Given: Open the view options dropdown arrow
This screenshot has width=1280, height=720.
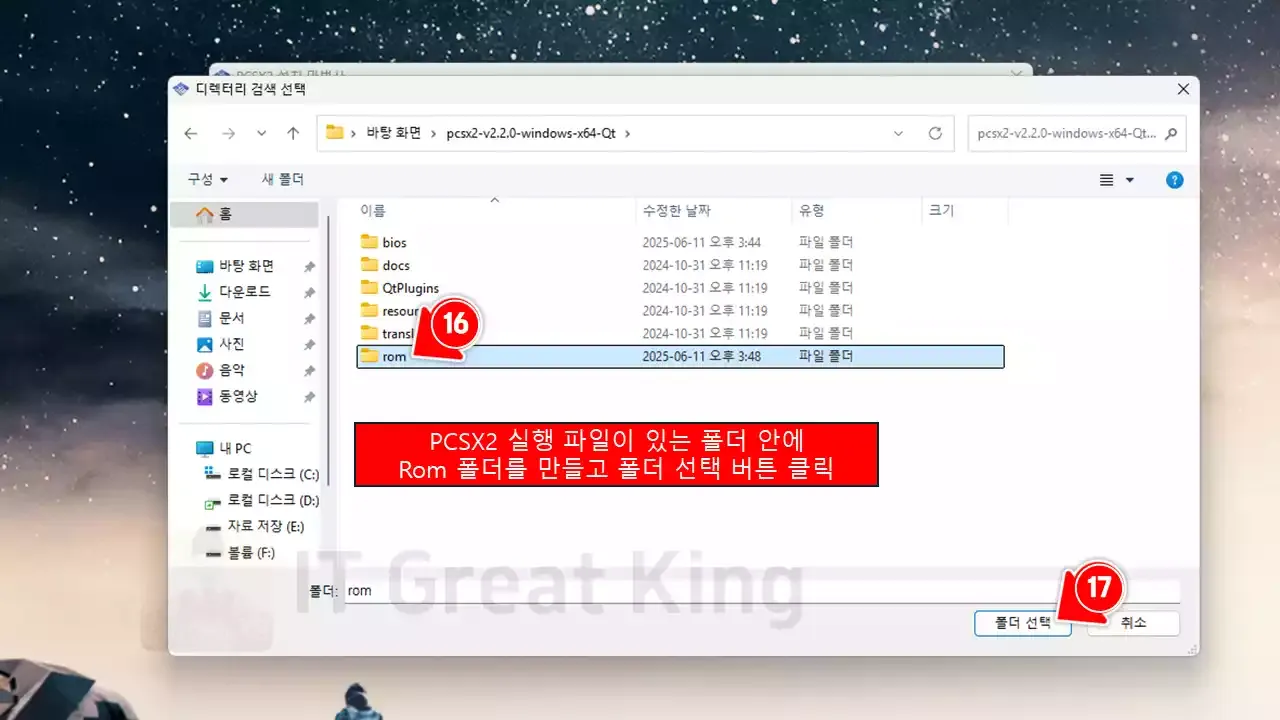Looking at the screenshot, I should 1130,180.
